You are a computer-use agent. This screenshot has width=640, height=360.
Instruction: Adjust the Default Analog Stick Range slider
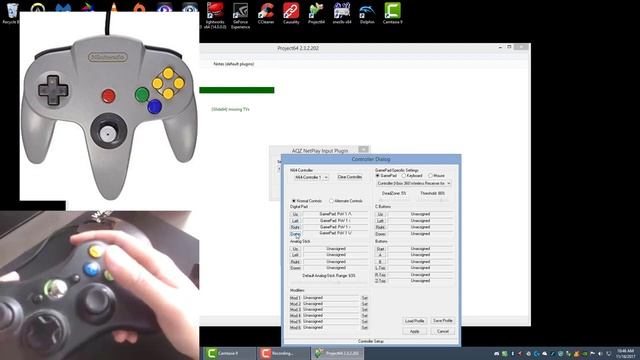click(x=329, y=282)
